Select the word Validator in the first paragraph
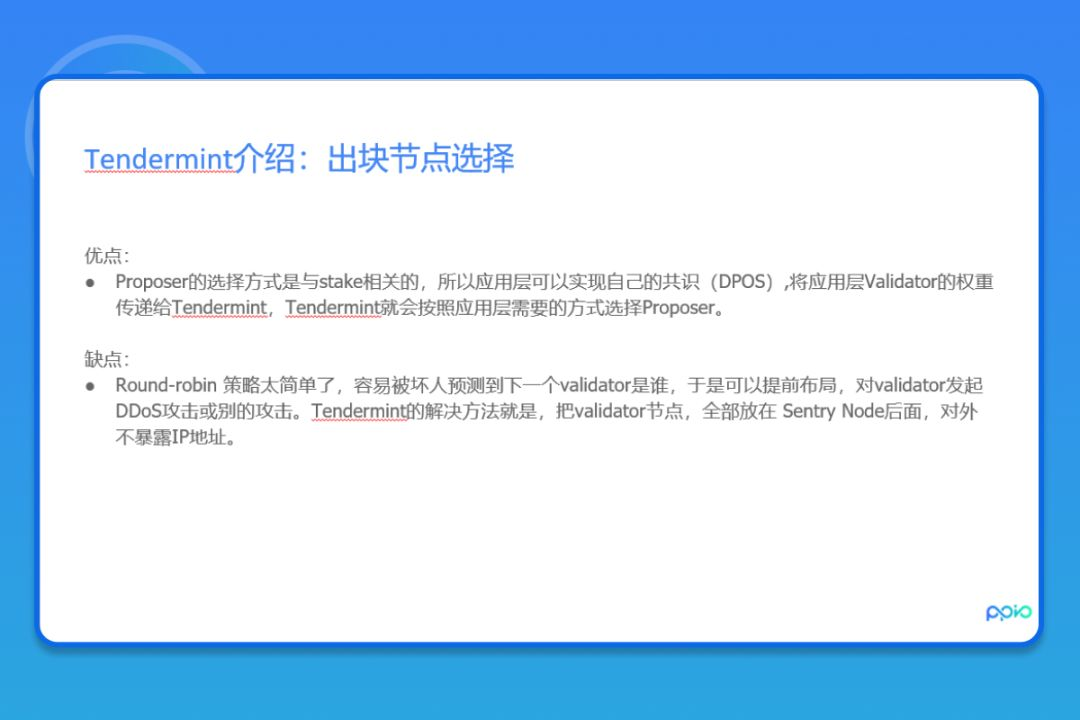 pos(899,281)
